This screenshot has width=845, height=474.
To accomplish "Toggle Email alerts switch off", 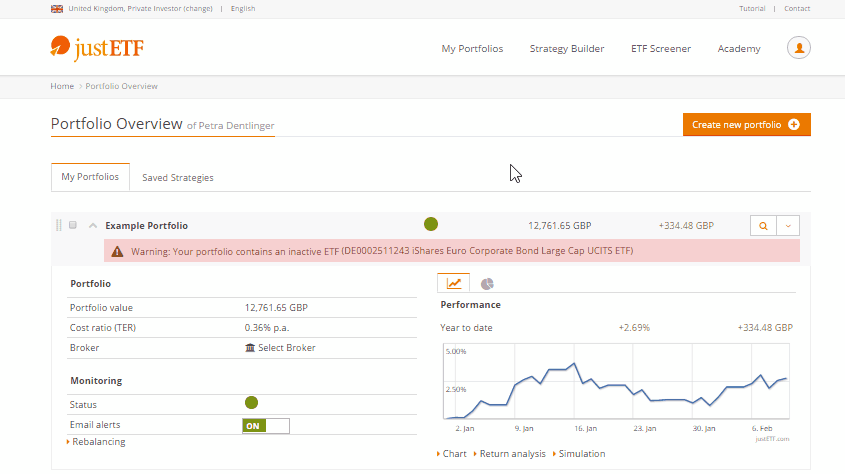I will click(265, 426).
